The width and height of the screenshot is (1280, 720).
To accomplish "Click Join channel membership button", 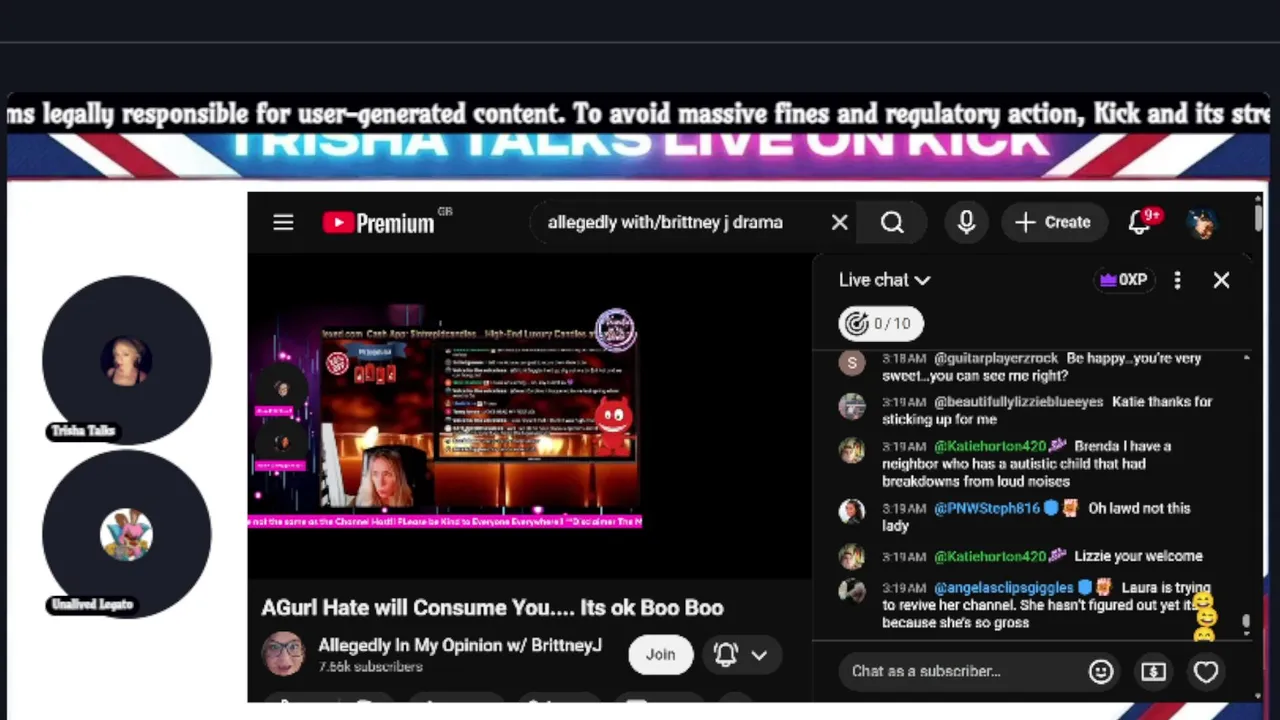I will click(x=660, y=654).
